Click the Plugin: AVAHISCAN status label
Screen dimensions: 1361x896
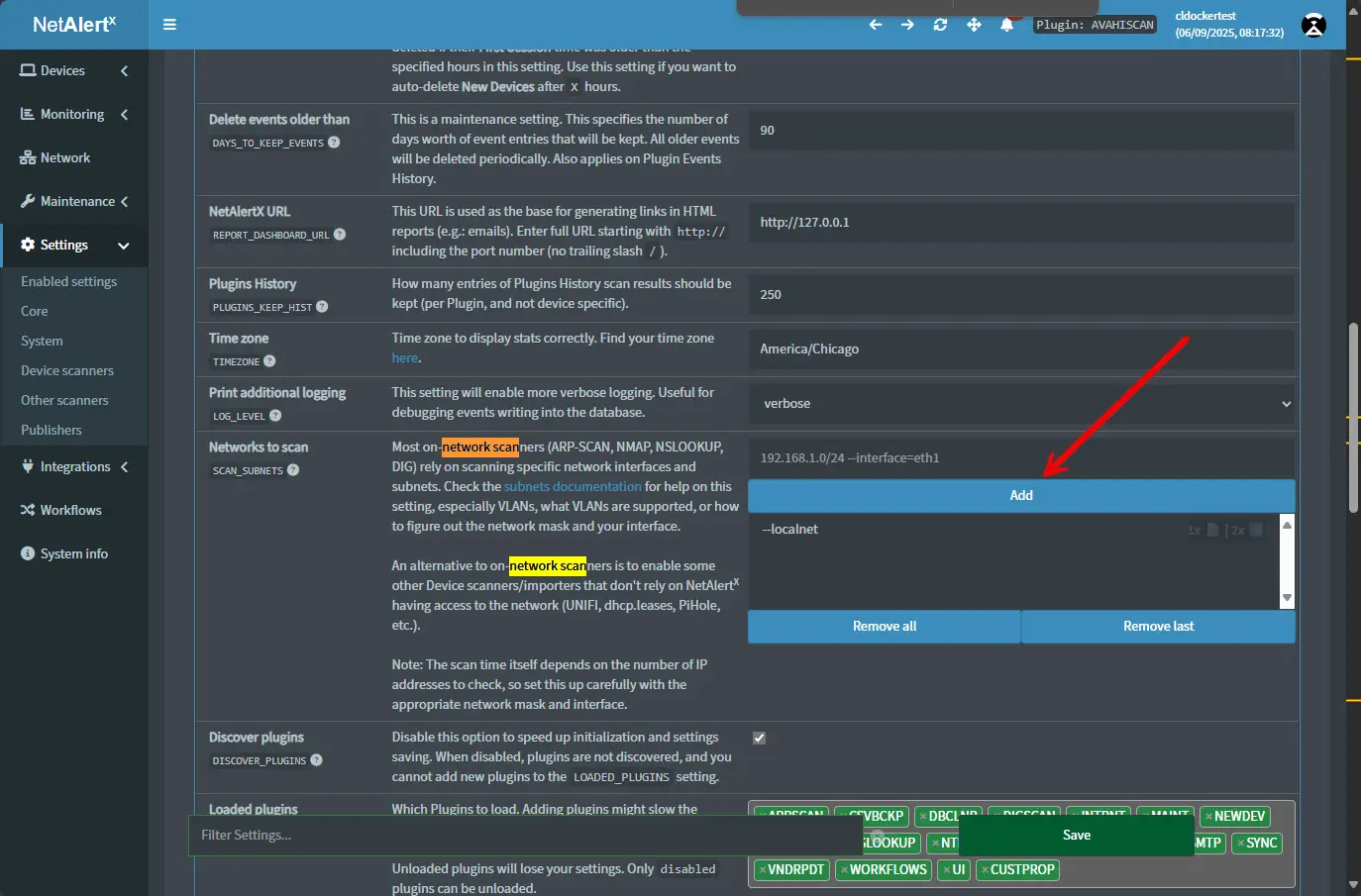click(1095, 25)
